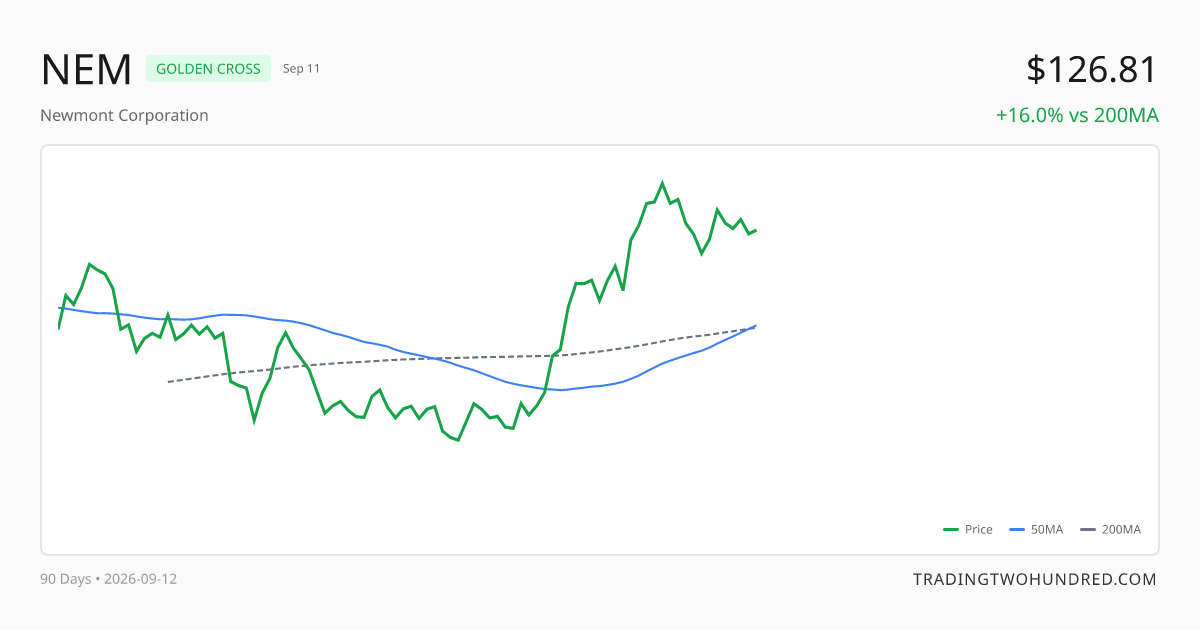The image size is (1200, 630).
Task: Toggle the Price legend entry
Action: coord(968,530)
